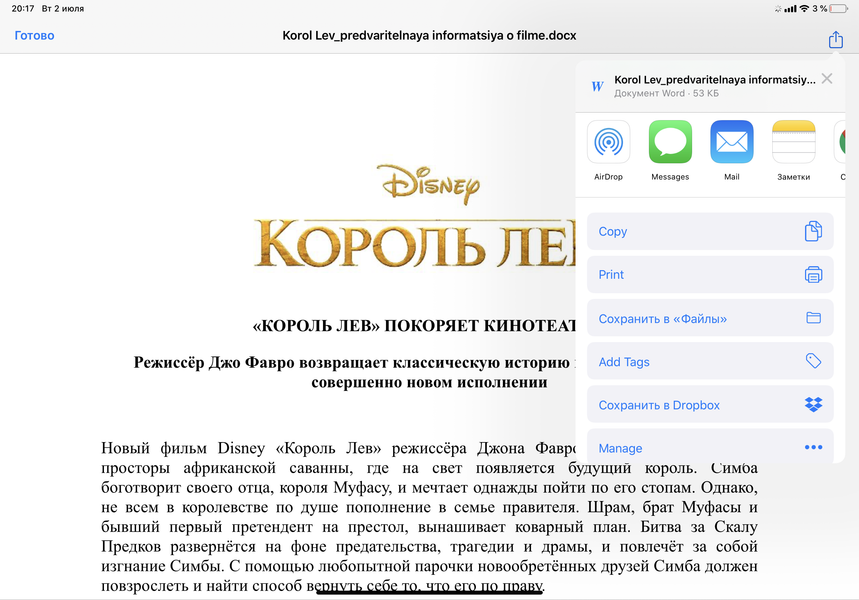Tap the document title in the top bar
Screen dimensions: 859x600
pyautogui.click(x=429, y=36)
